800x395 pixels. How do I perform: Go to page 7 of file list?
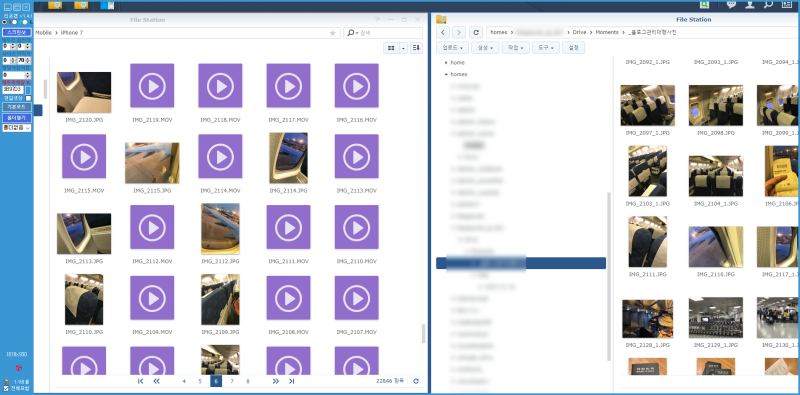[x=232, y=381]
